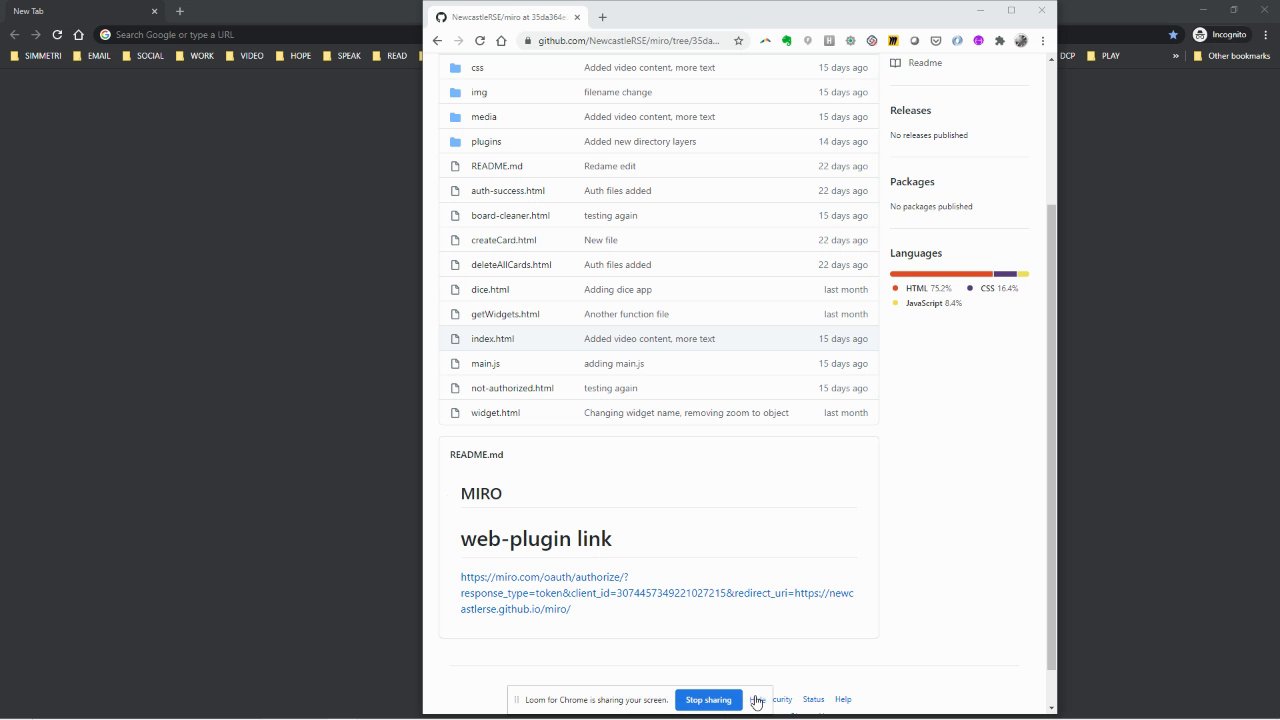The width and height of the screenshot is (1280, 720).
Task: Go back in the GitHub window
Action: [x=437, y=41]
